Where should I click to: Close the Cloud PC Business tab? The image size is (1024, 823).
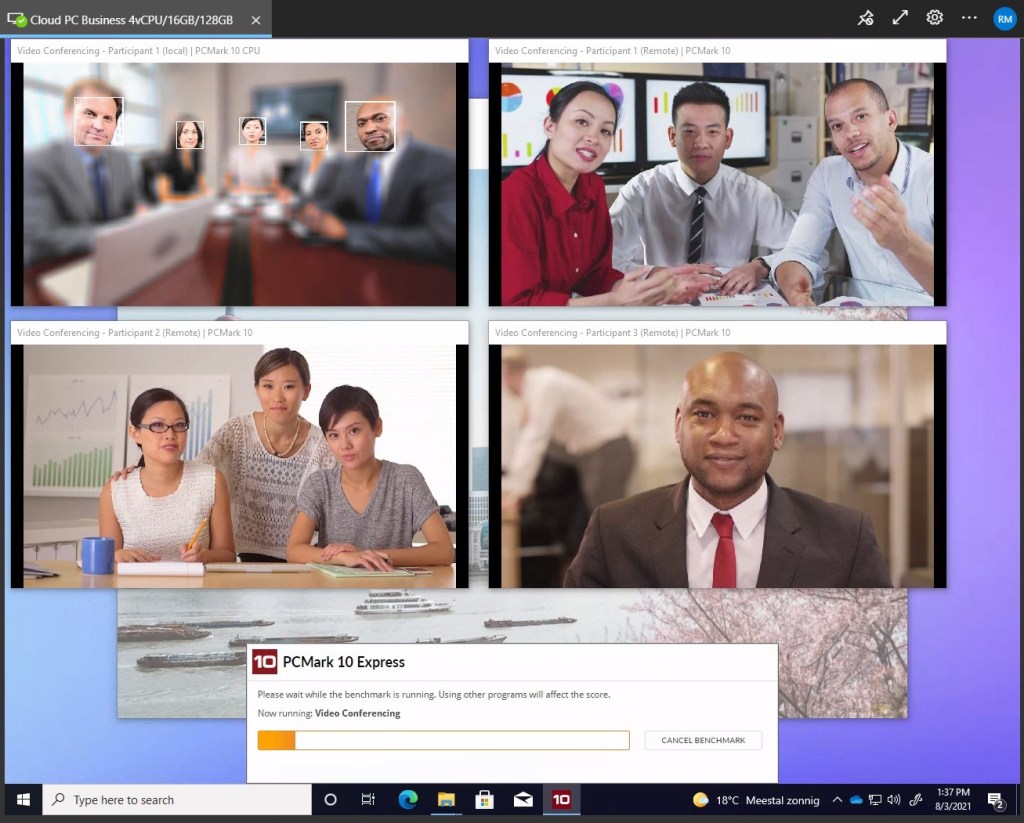tap(256, 20)
